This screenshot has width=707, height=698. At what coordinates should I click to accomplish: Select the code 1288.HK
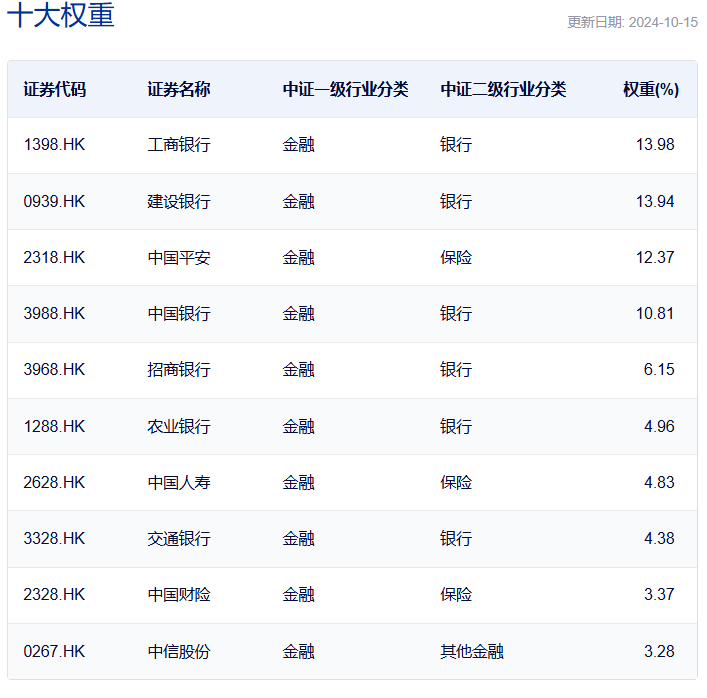[x=54, y=427]
